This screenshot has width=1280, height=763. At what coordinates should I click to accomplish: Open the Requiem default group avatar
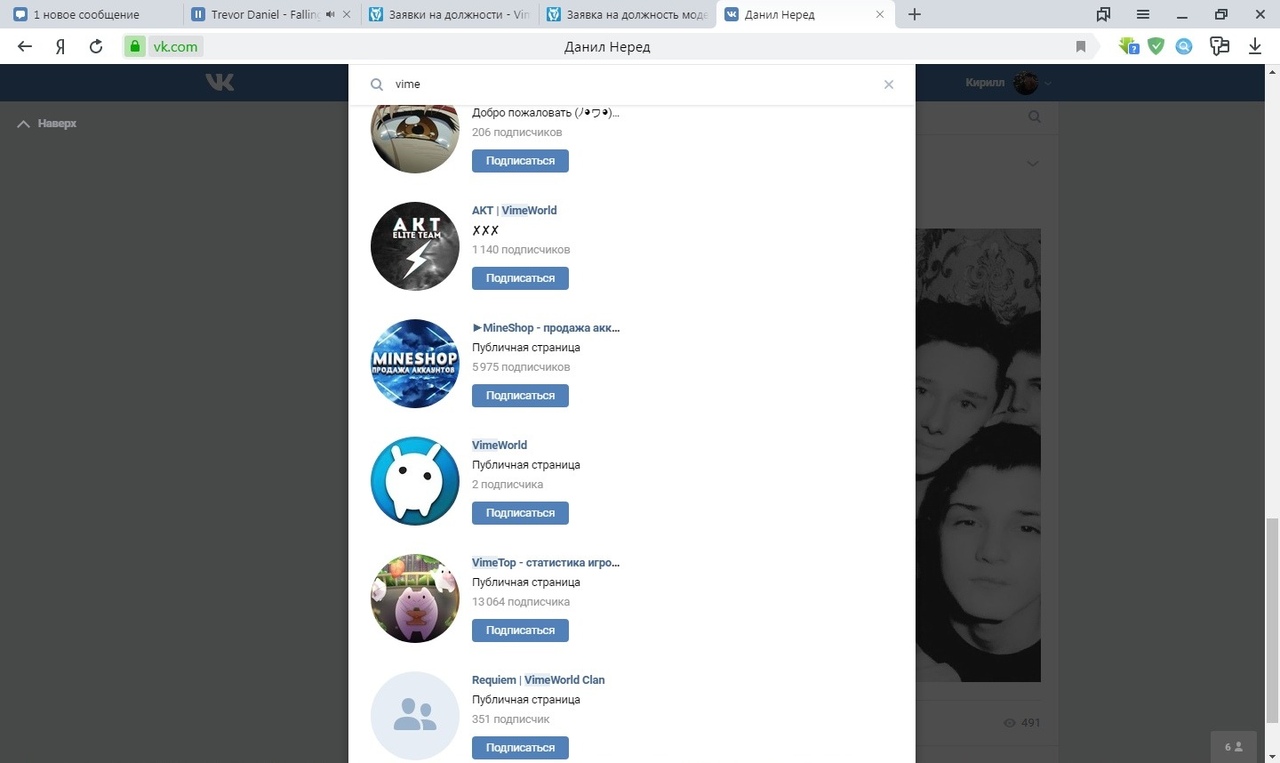tap(415, 716)
